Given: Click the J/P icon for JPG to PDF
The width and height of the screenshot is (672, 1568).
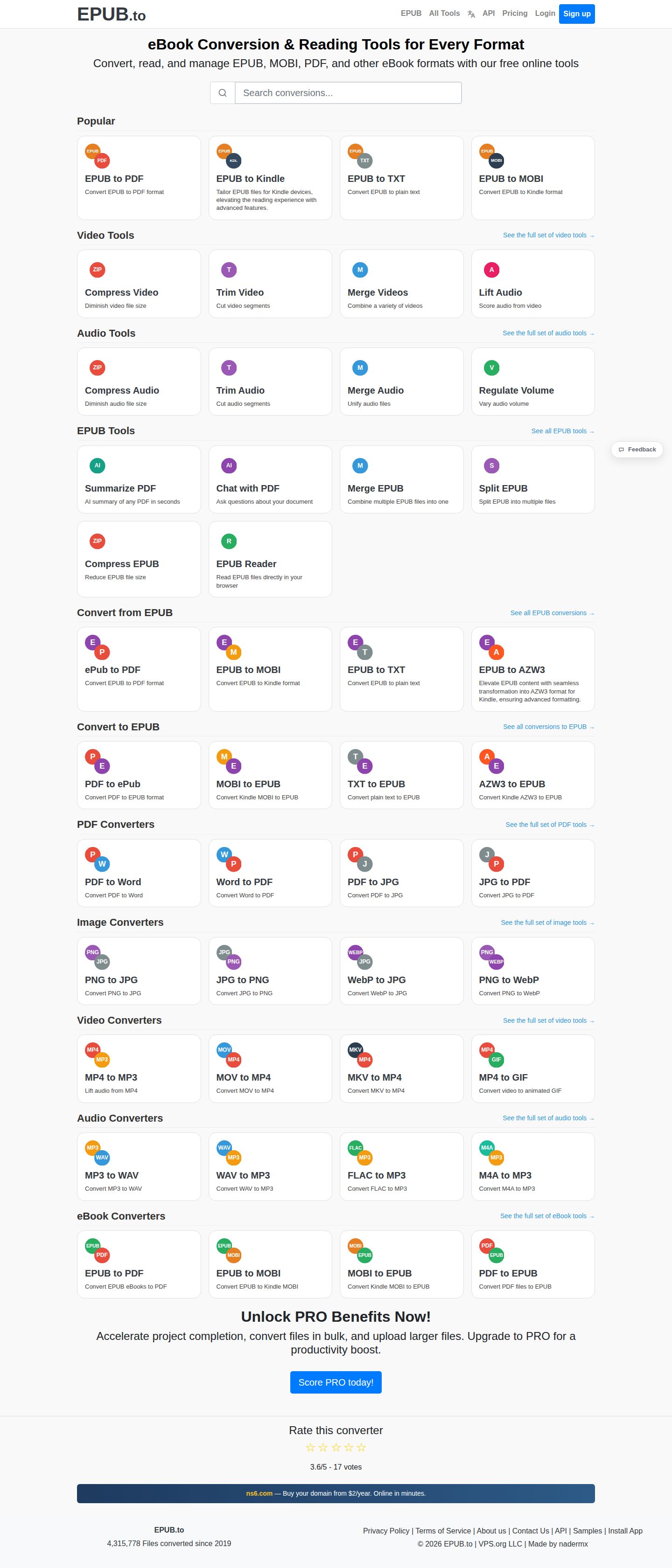Looking at the screenshot, I should [x=492, y=859].
